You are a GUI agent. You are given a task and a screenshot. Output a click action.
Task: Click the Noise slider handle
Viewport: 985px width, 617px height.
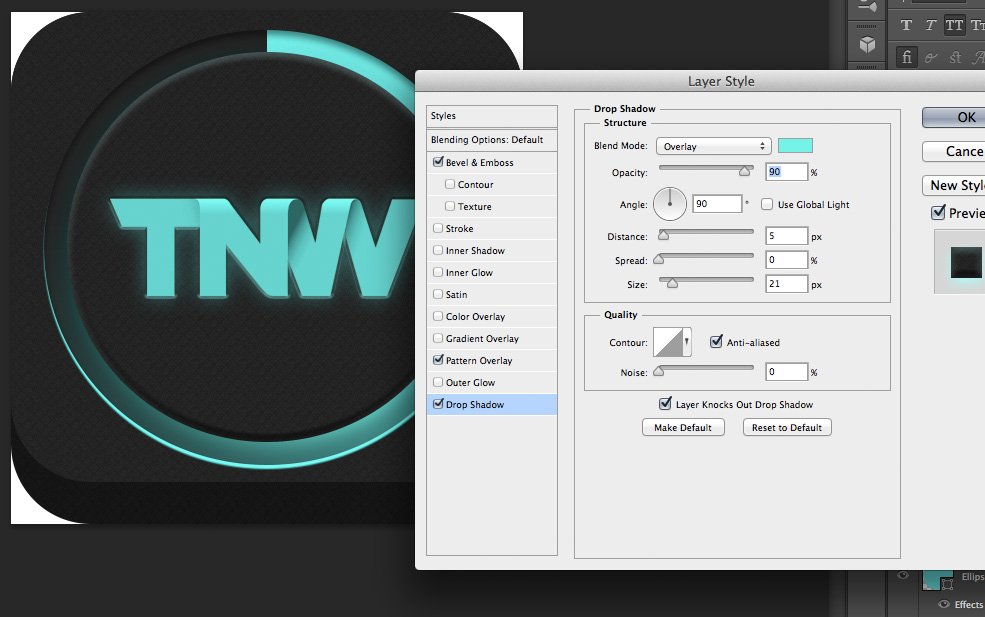tap(658, 371)
